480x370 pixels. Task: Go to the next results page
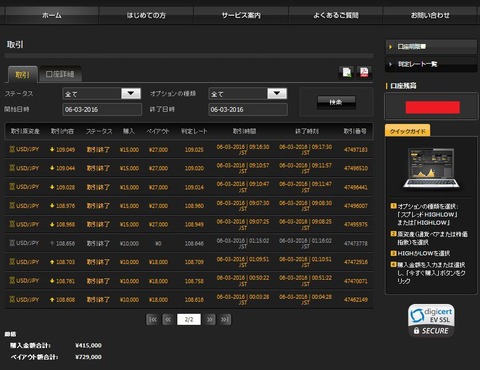pos(210,319)
